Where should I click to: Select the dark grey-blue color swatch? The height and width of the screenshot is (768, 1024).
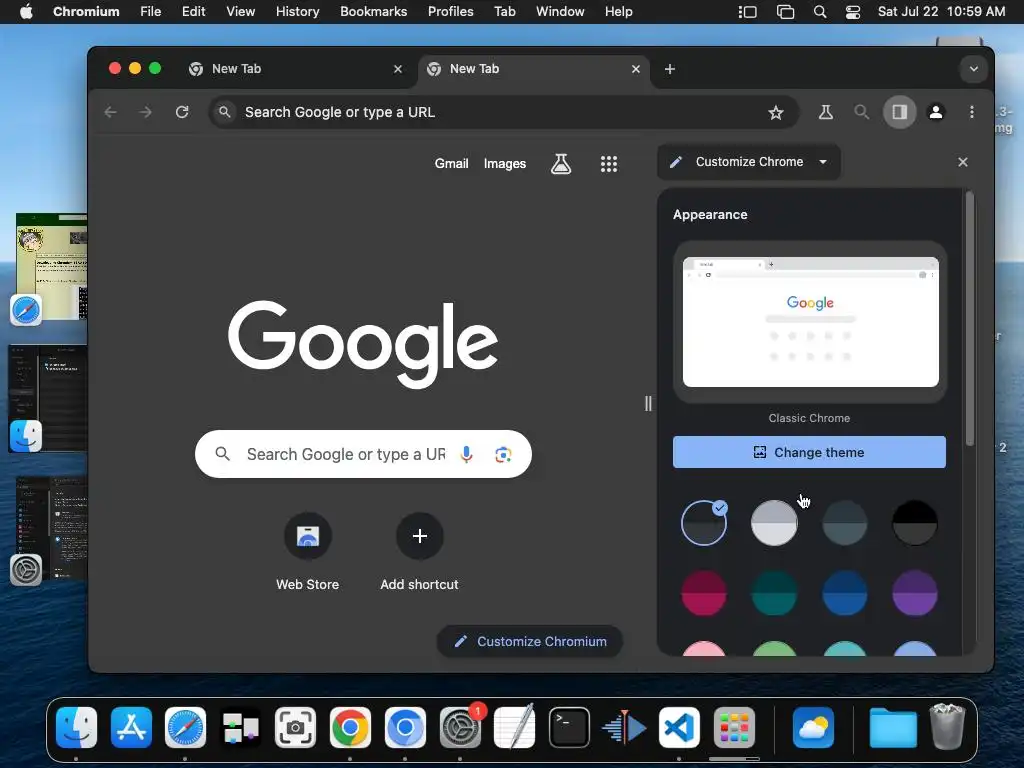[x=844, y=523]
